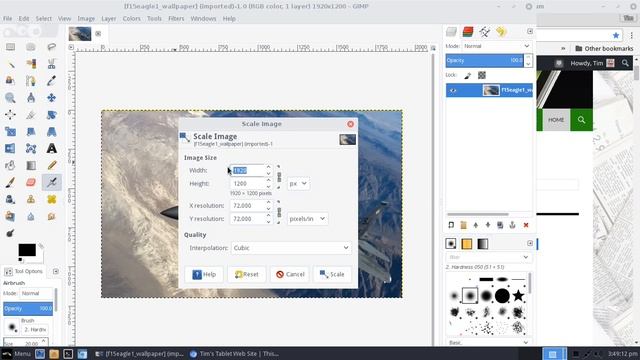
Task: Toggle lock pixels brush icon
Action: 468,75
